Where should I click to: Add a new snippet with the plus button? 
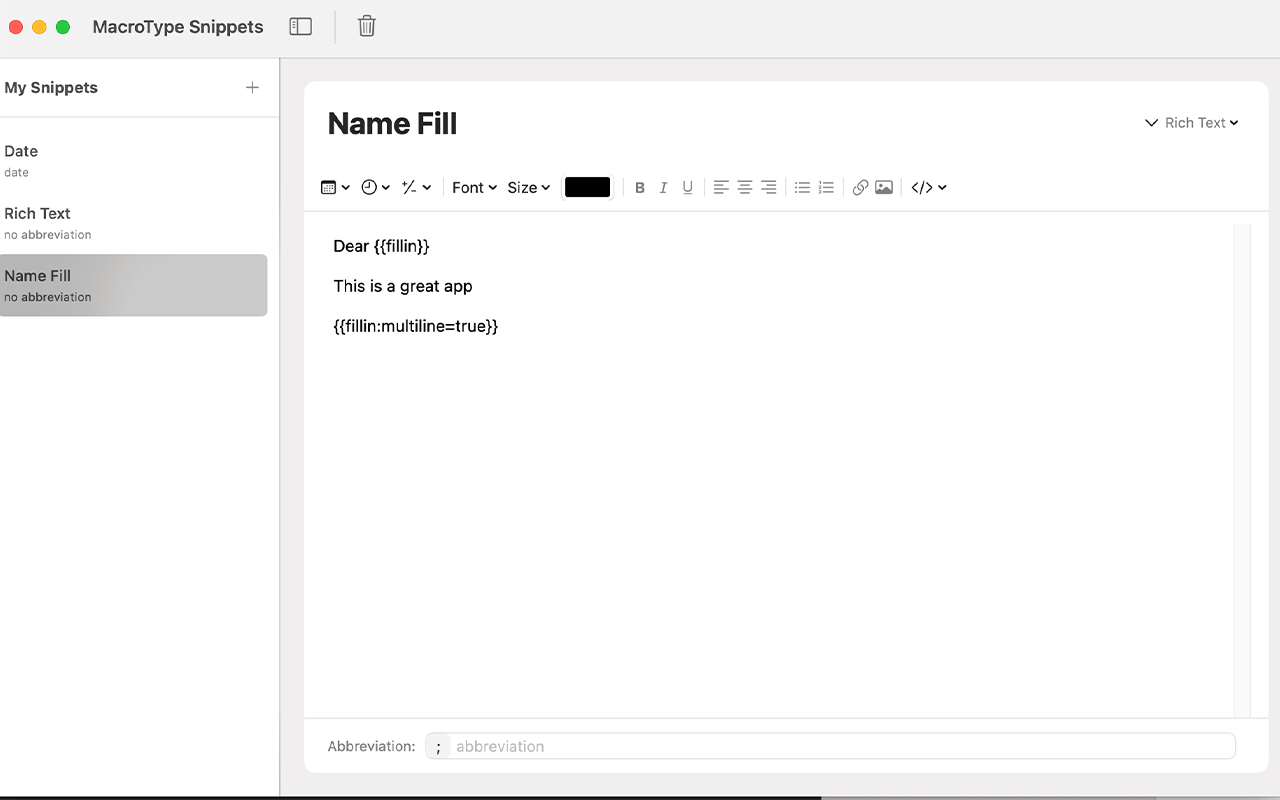point(252,87)
